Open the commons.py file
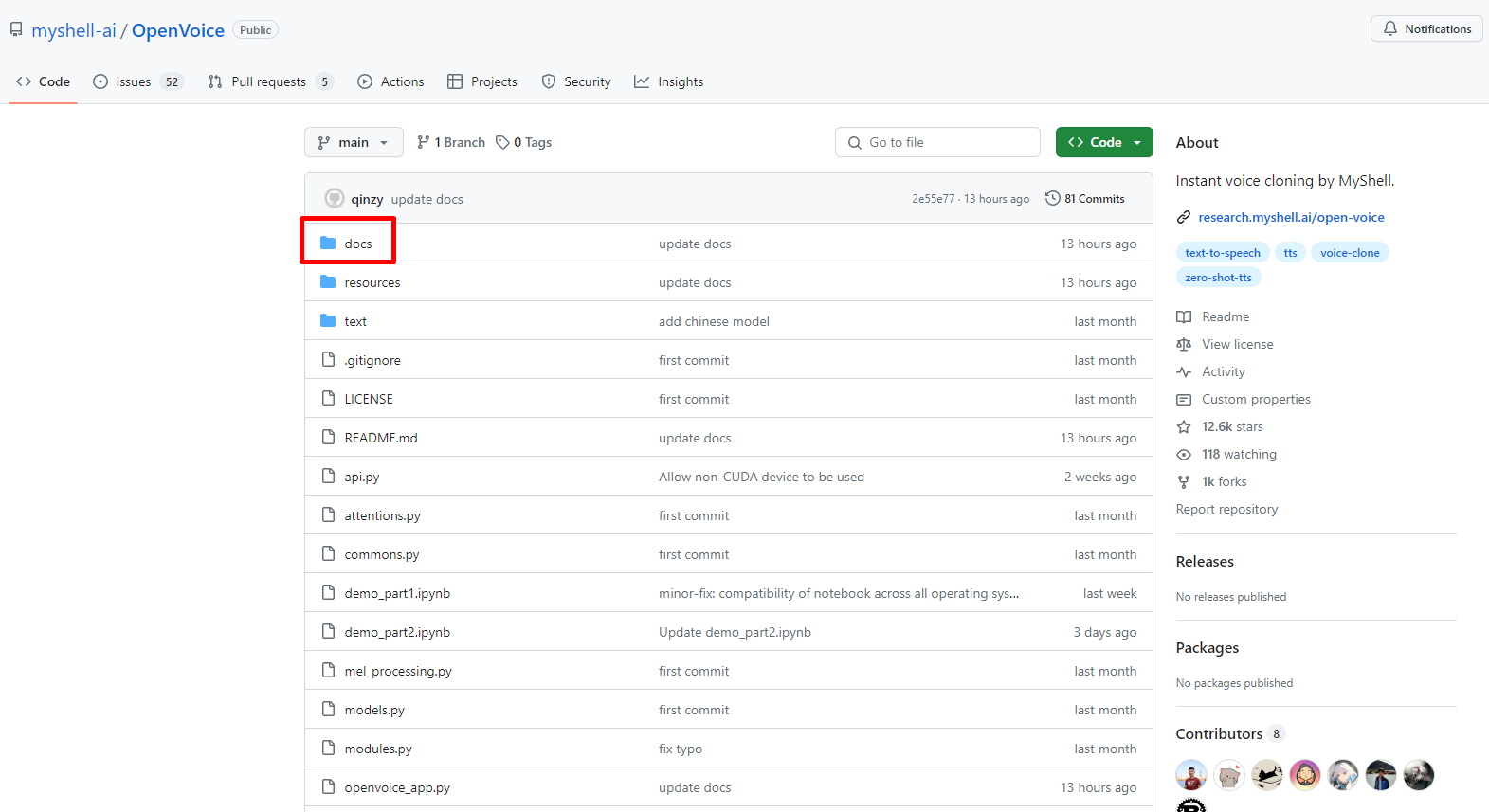1489x812 pixels. coord(382,554)
